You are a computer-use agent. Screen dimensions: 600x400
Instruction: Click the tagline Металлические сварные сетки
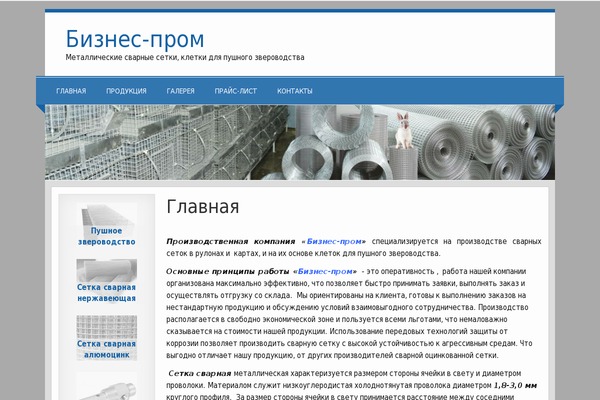point(185,57)
